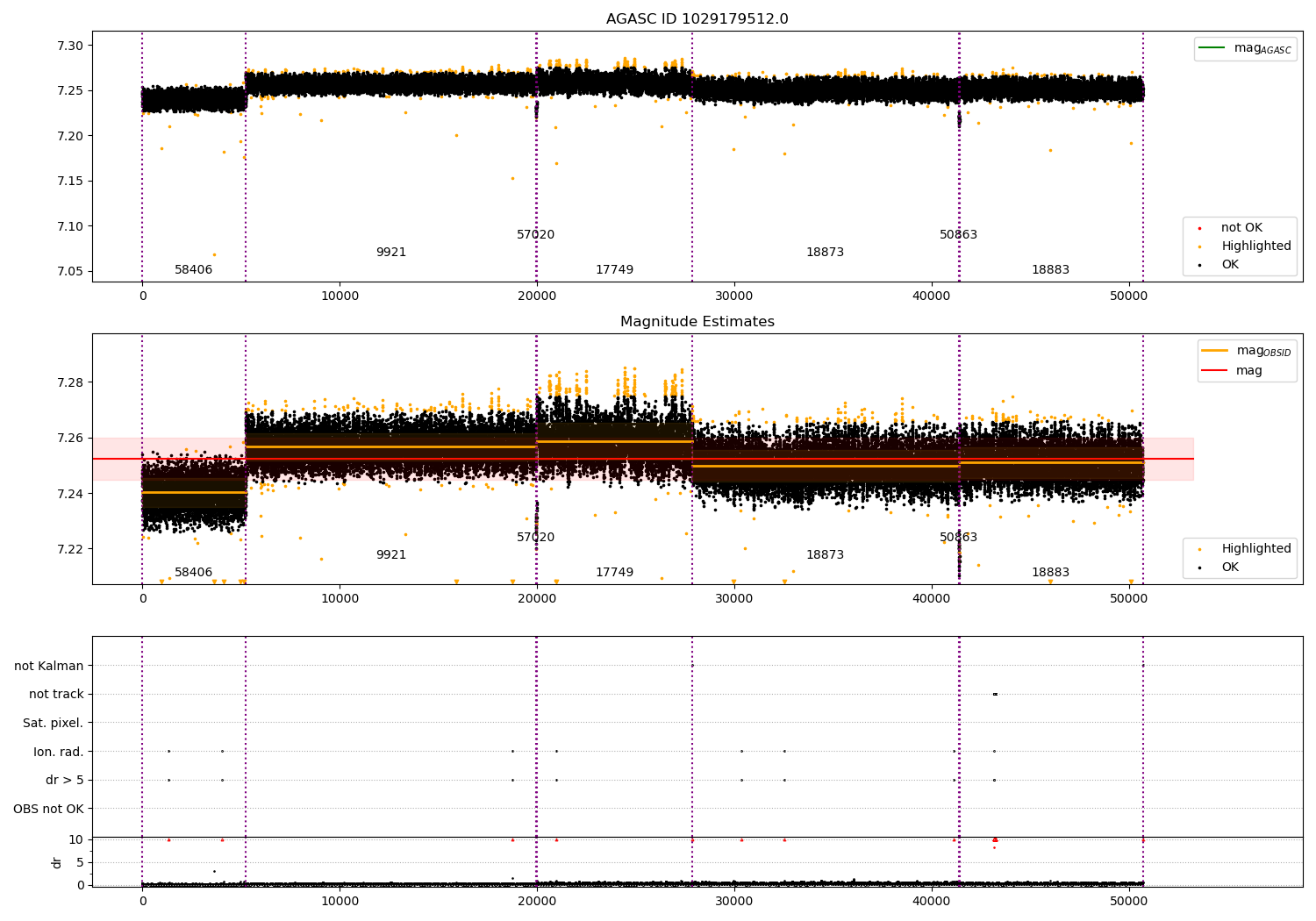Select the 'dr > 5' axis label
This screenshot has width=1316, height=921.
tap(65, 780)
